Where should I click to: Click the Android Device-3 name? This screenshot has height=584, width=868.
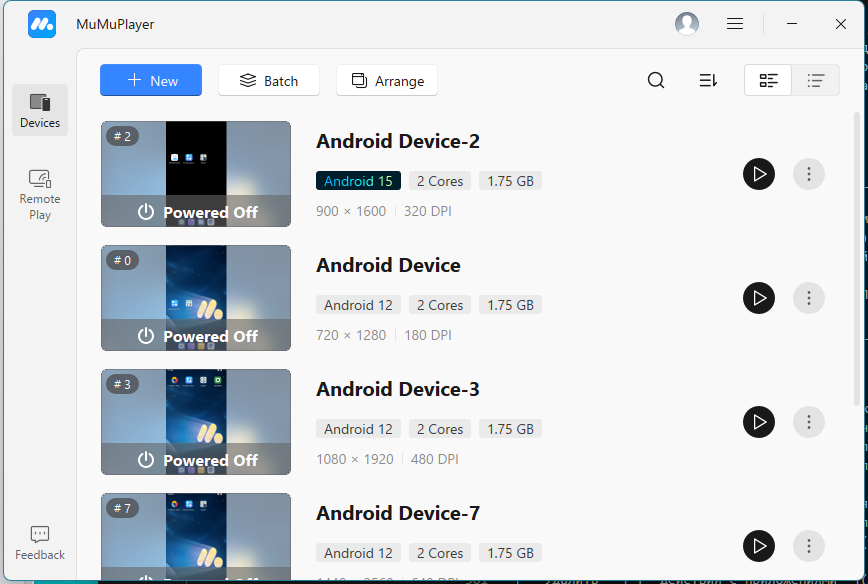click(x=397, y=389)
